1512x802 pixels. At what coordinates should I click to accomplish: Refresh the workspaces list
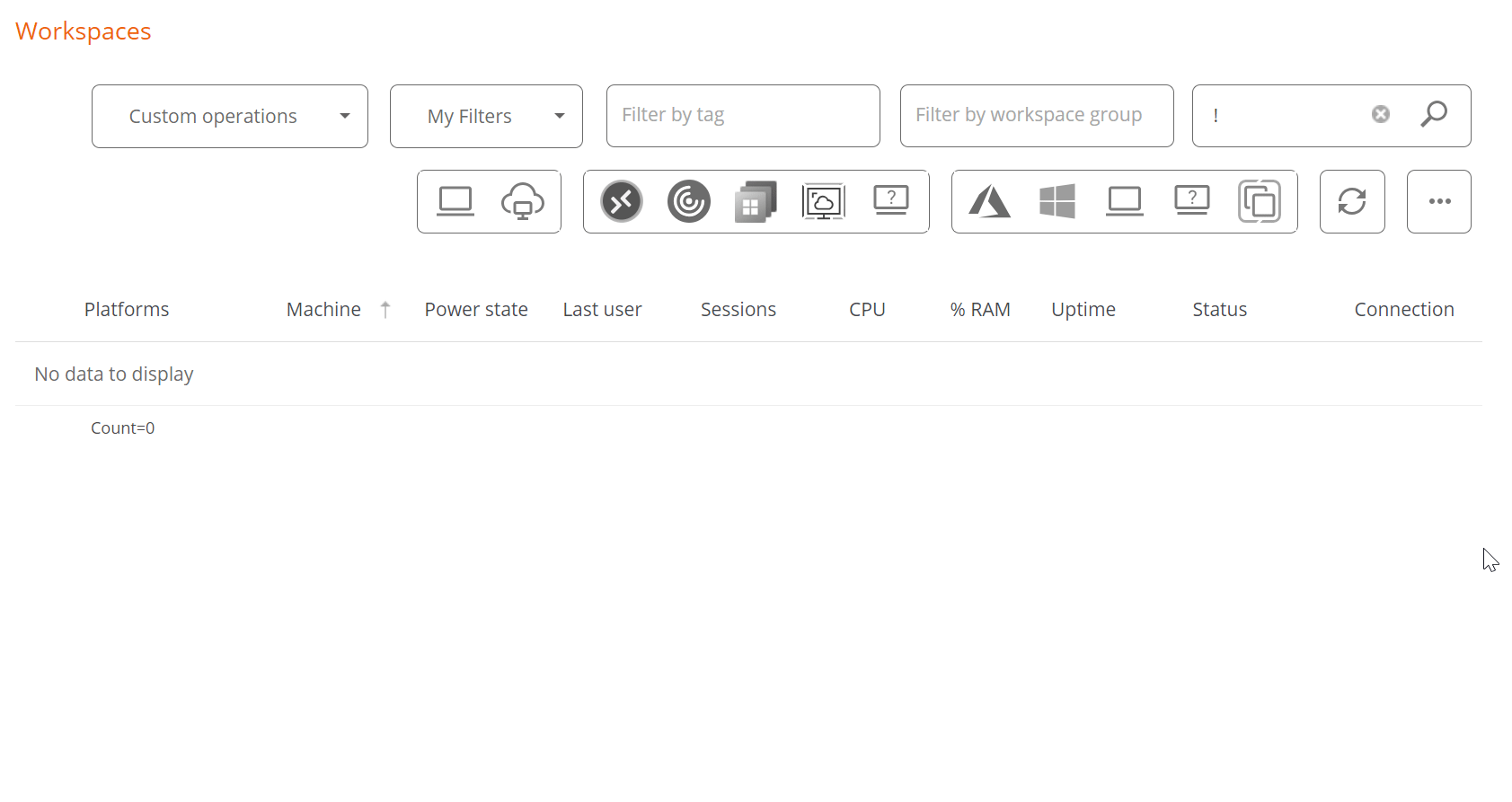click(x=1352, y=201)
